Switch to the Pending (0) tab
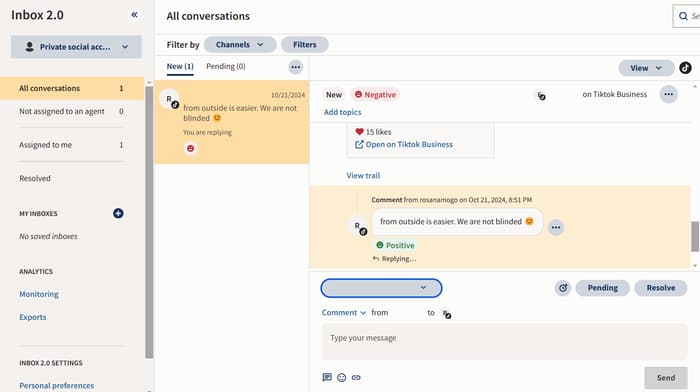This screenshot has width=700, height=392. click(225, 67)
